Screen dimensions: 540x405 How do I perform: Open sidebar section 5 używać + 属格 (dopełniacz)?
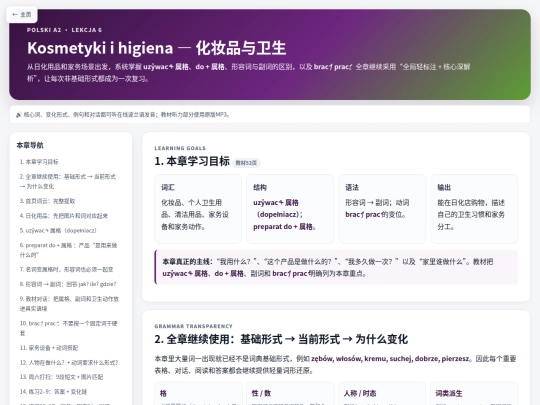pyautogui.click(x=58, y=230)
